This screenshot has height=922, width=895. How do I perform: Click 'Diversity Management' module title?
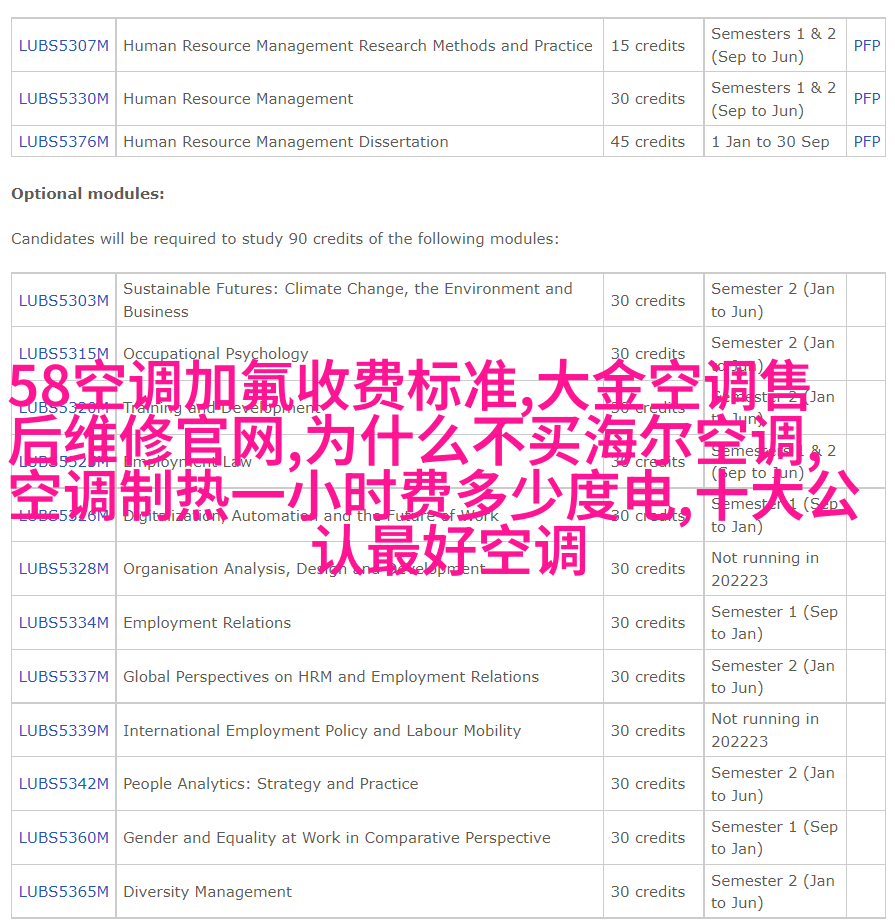[208, 891]
